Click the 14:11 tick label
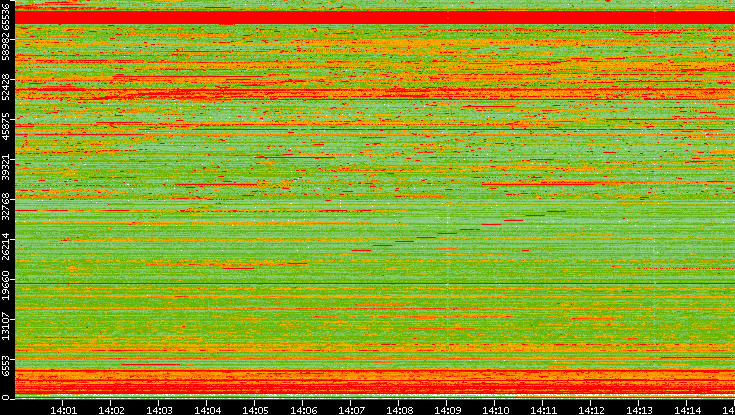Screen dimensions: 735x415 (543, 410)
